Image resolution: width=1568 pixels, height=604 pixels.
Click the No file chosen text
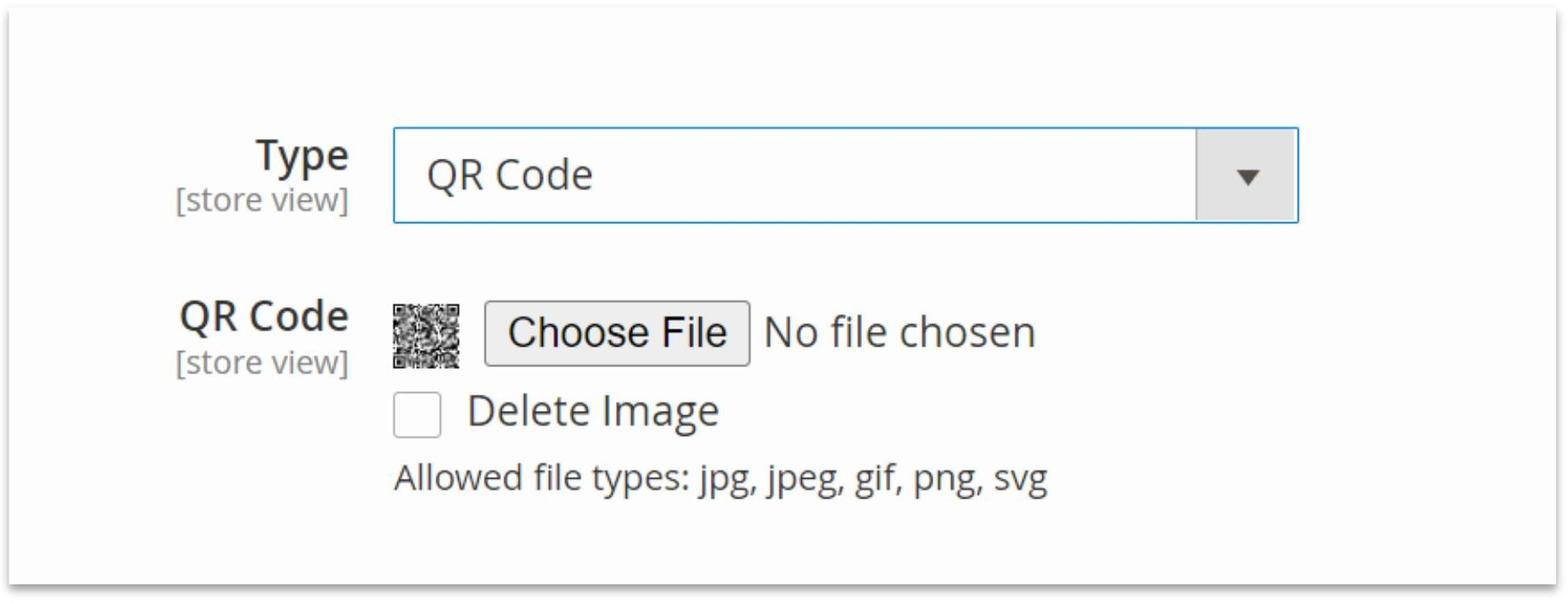(899, 332)
